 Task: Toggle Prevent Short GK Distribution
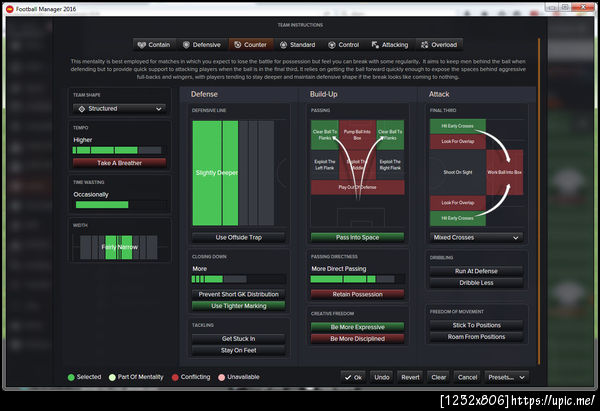click(238, 294)
